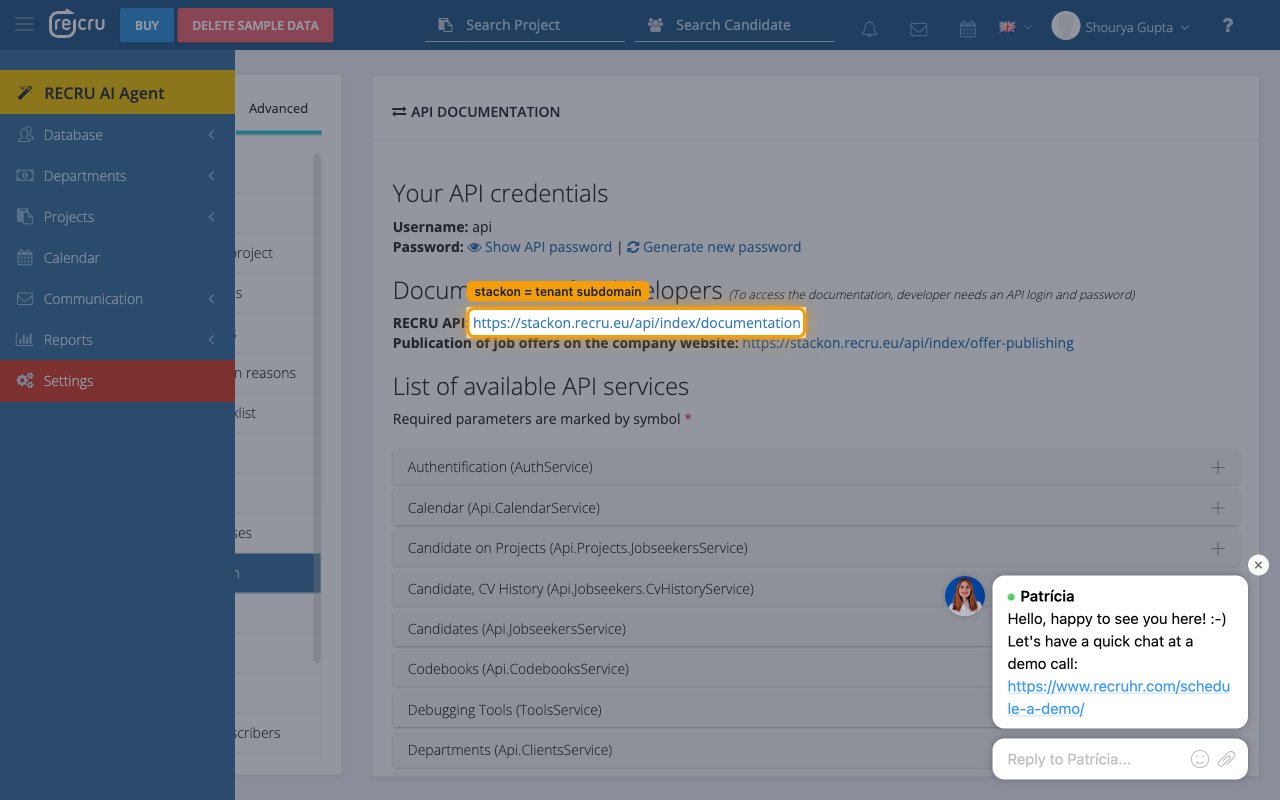Expand Codebooks (Api.CodebooksService) row
The width and height of the screenshot is (1280, 800).
pyautogui.click(x=816, y=669)
